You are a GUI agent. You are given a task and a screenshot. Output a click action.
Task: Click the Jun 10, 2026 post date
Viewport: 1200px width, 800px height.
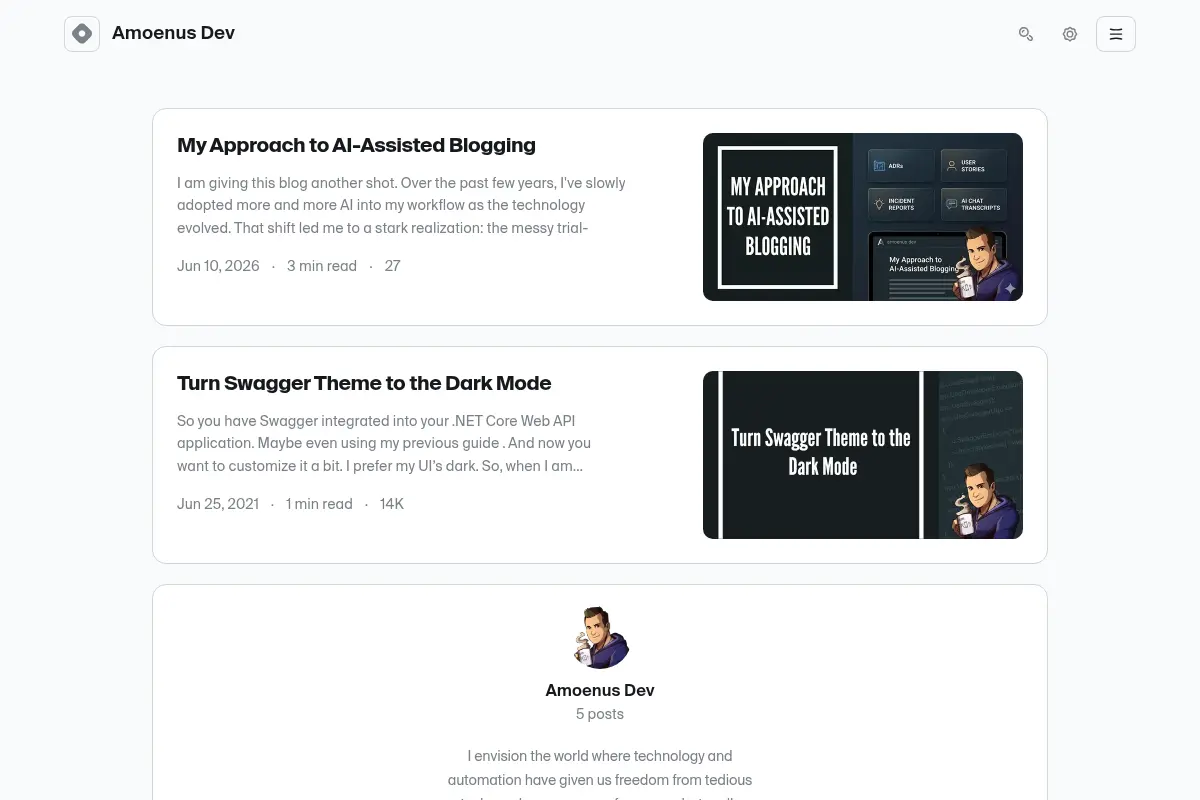click(x=218, y=266)
